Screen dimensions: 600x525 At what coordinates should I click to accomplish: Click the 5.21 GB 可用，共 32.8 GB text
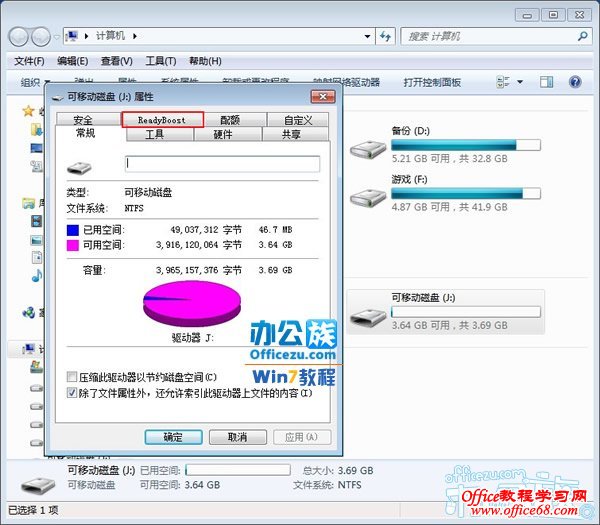(x=449, y=158)
